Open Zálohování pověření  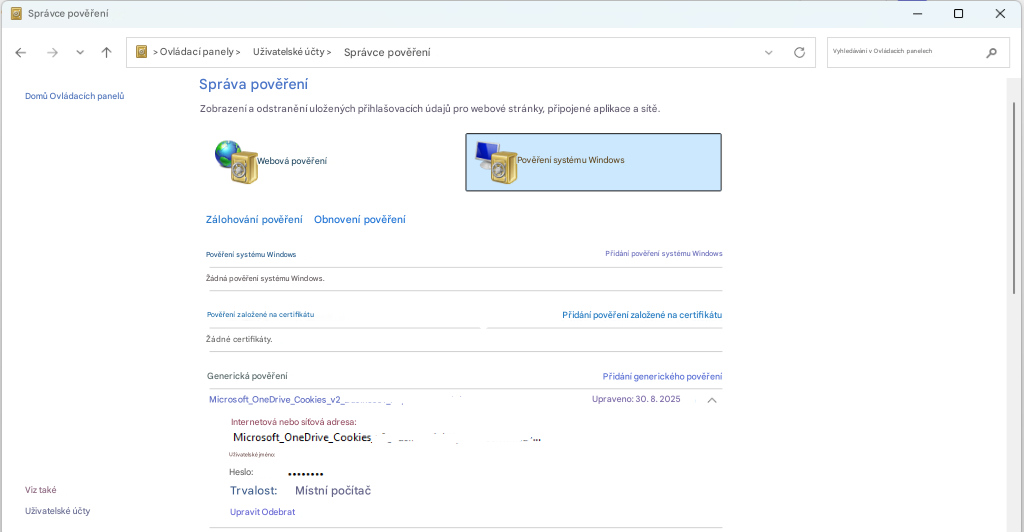pos(254,220)
